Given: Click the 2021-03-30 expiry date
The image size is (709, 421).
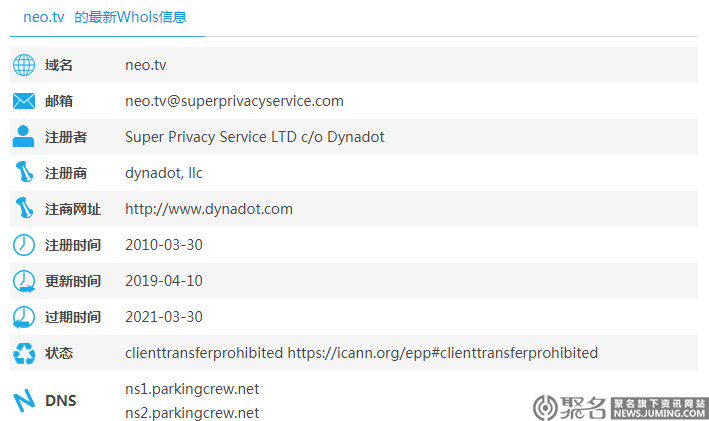Looking at the screenshot, I should click(164, 317).
